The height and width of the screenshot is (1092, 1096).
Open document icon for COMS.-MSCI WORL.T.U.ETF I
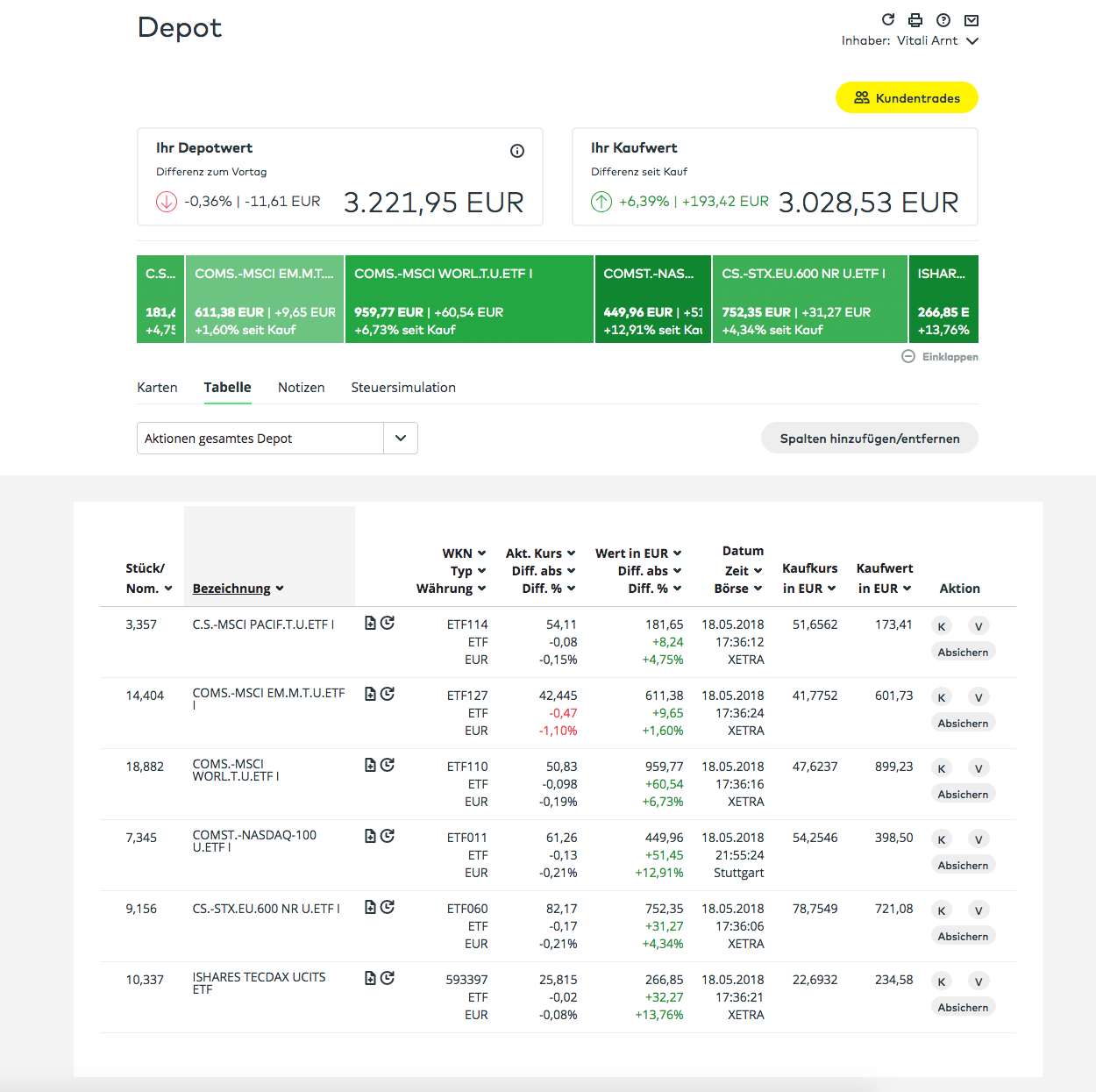[x=370, y=765]
